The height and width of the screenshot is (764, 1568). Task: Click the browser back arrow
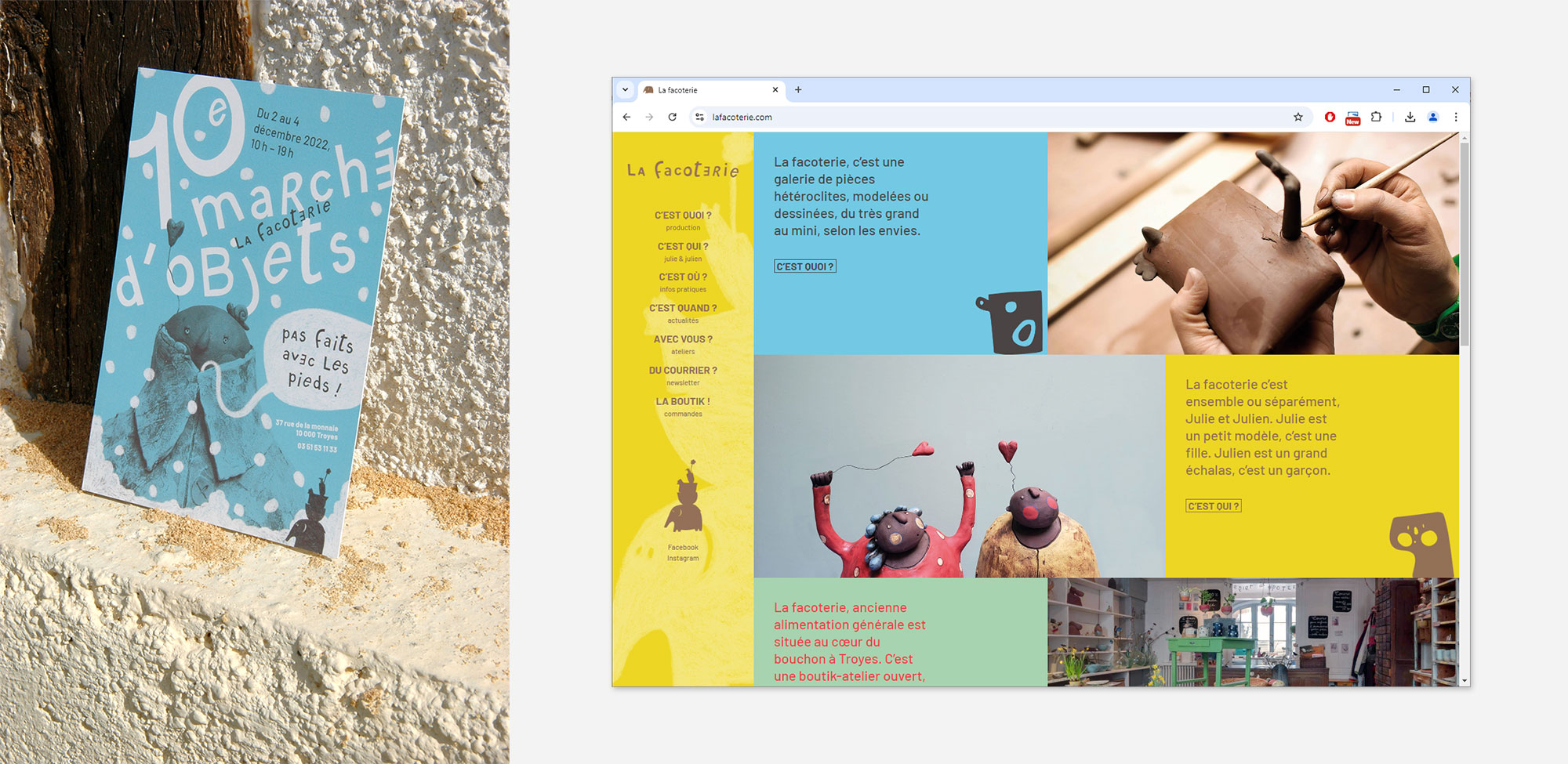tap(626, 117)
